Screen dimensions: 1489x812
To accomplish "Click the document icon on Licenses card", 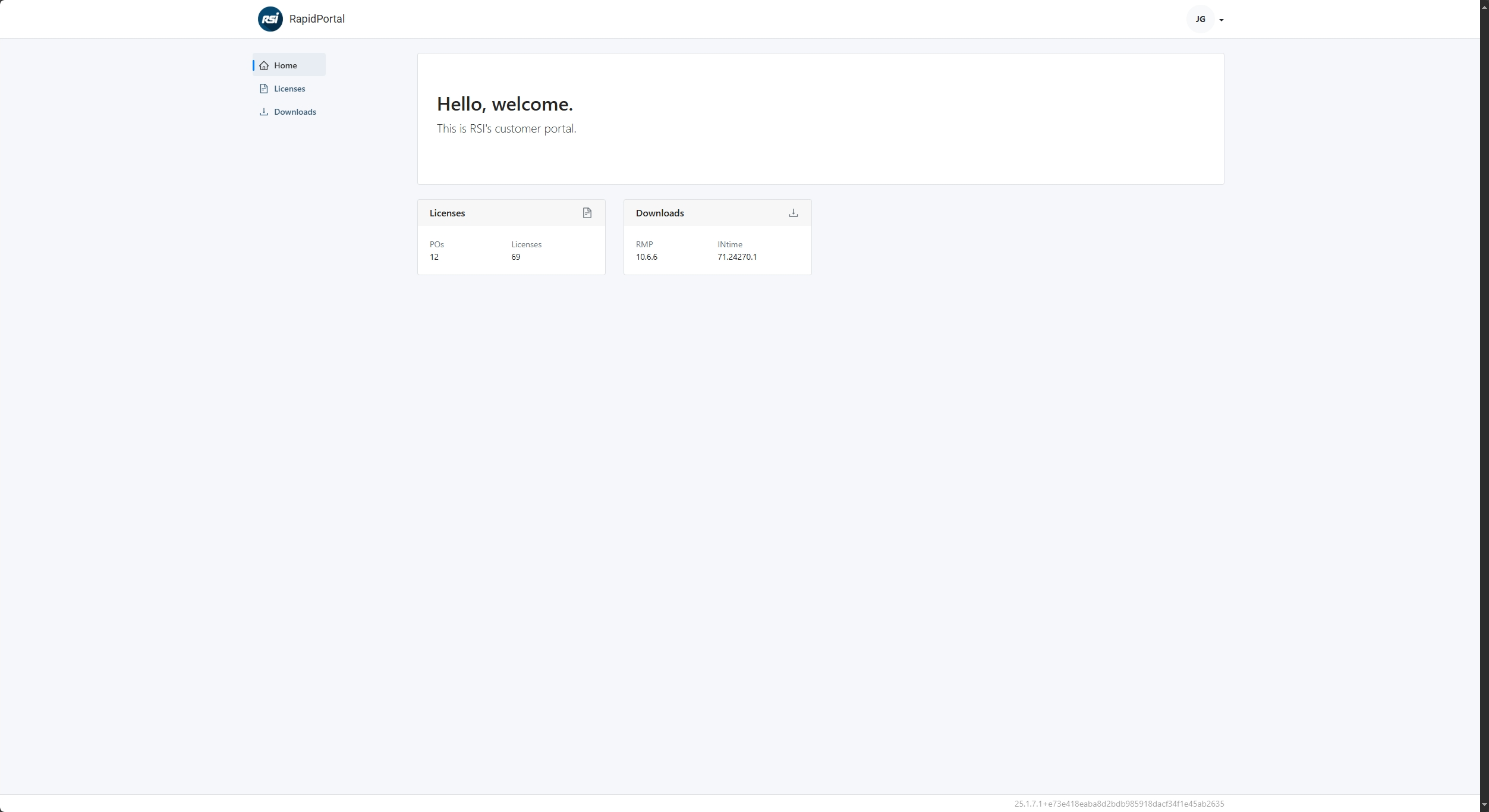I will click(587, 213).
